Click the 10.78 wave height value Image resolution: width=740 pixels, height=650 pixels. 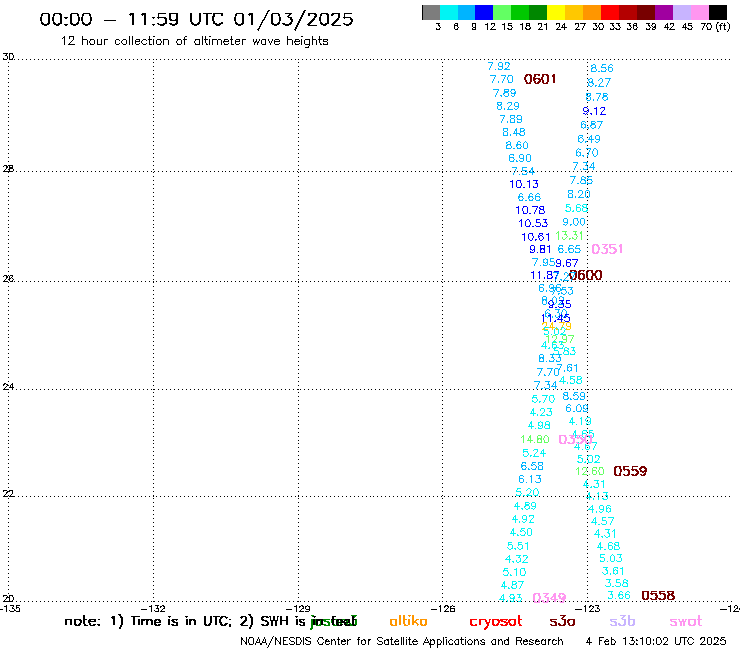tap(530, 210)
